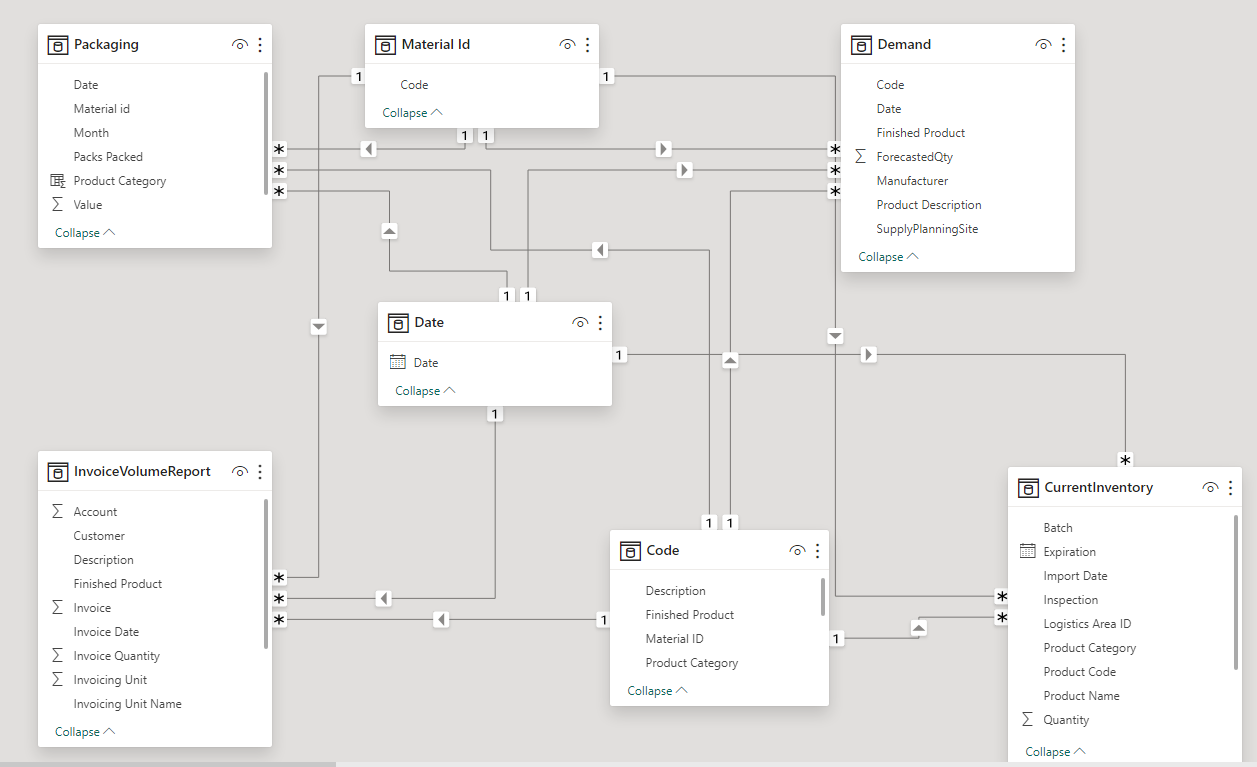Click Code table vertical scrollbar

click(823, 596)
